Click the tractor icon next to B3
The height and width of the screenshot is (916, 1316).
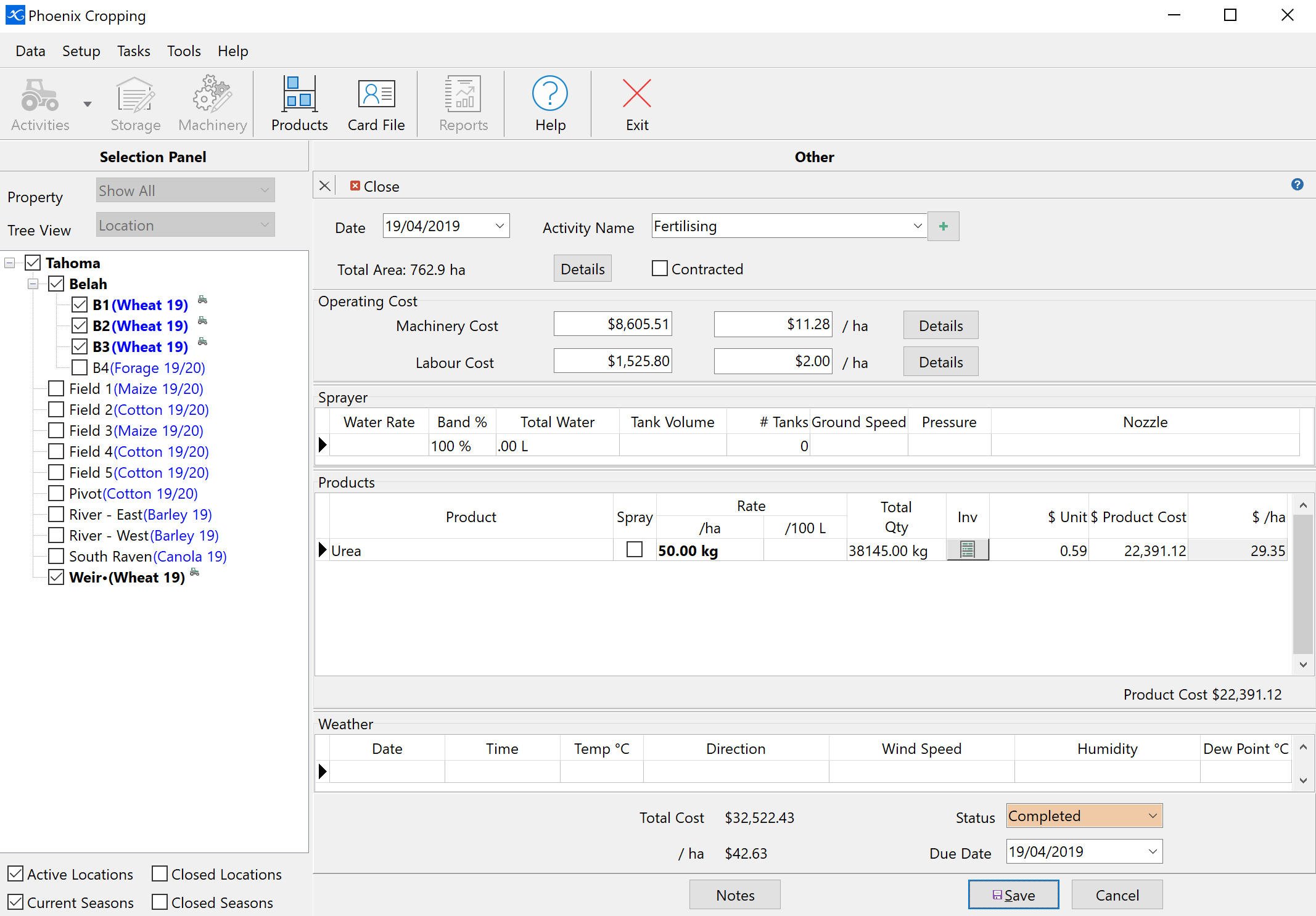click(x=202, y=342)
